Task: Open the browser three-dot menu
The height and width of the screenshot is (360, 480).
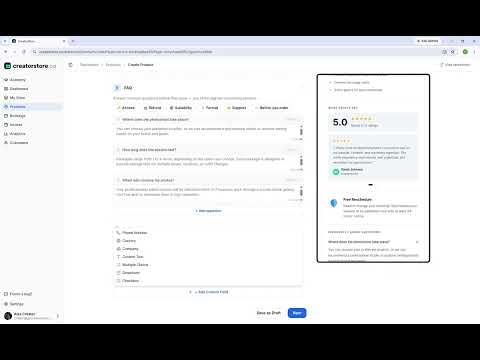Action: [x=474, y=52]
